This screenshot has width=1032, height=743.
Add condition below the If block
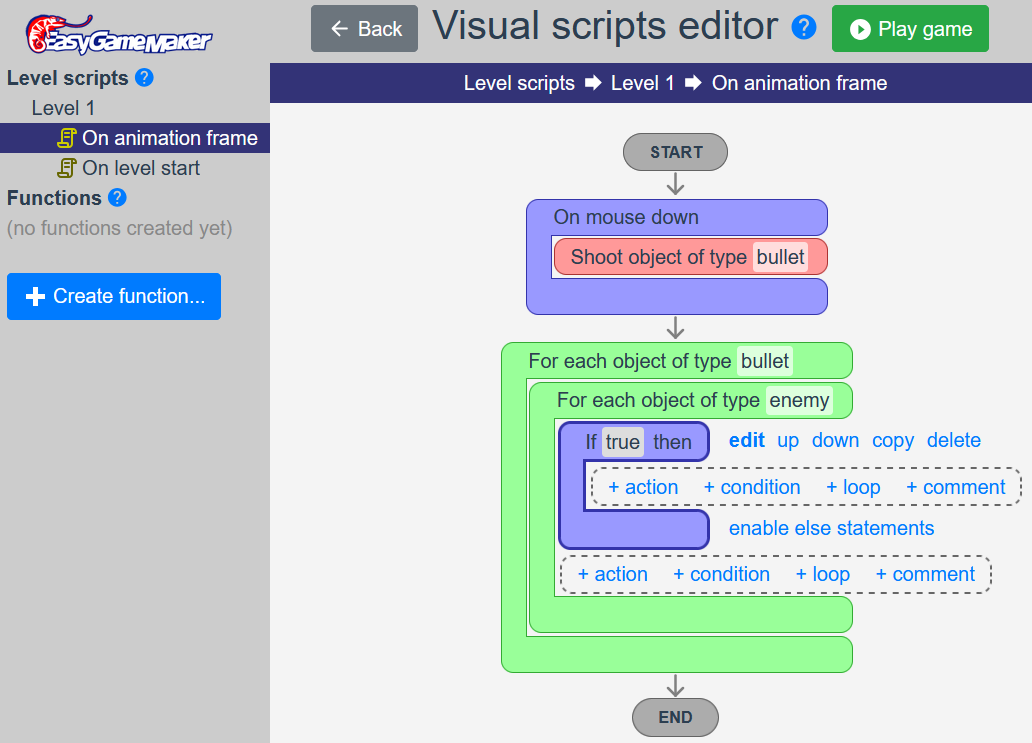(721, 575)
